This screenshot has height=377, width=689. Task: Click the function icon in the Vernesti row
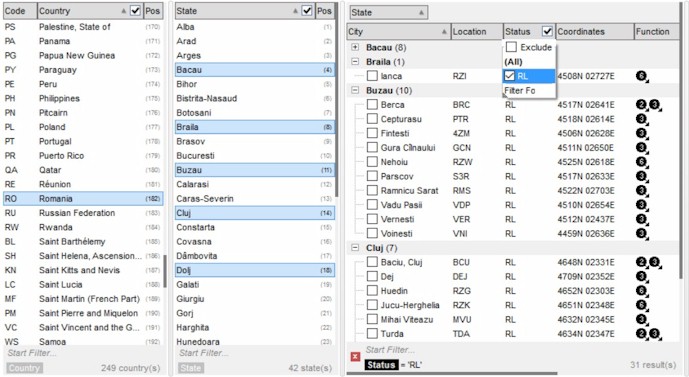pyautogui.click(x=641, y=219)
